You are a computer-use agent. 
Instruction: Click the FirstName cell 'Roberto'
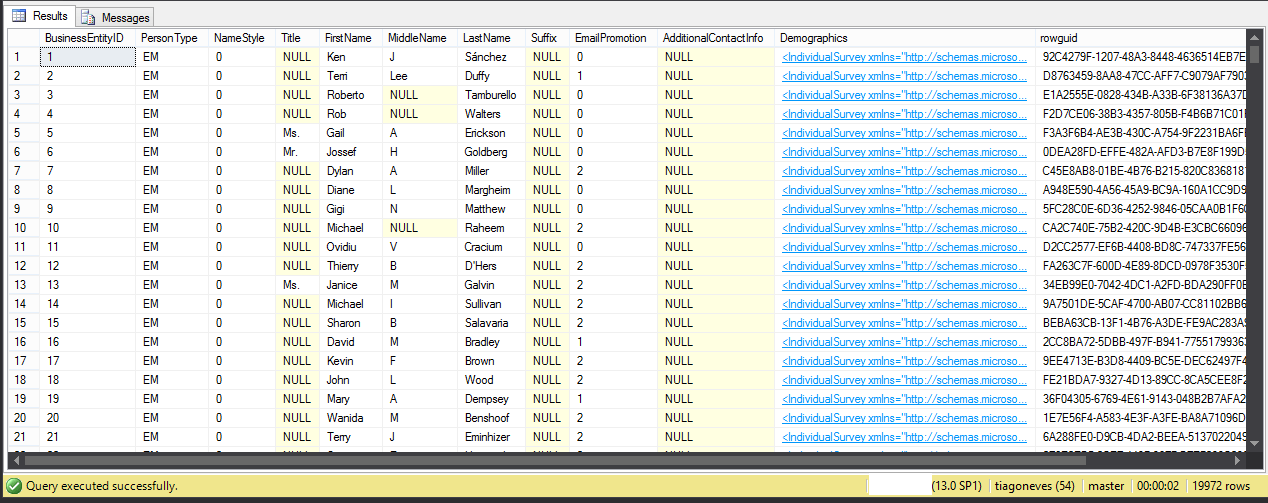click(352, 95)
